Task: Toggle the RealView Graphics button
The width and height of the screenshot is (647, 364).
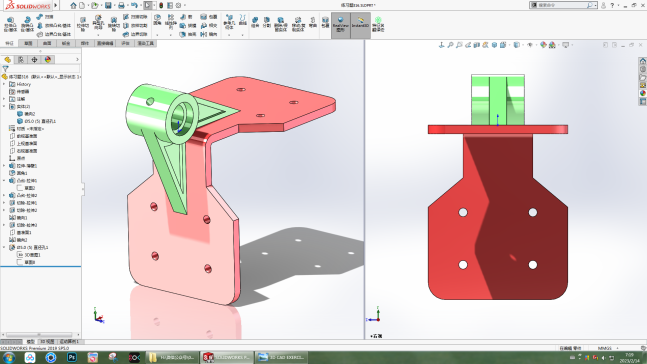Action: pos(340,25)
